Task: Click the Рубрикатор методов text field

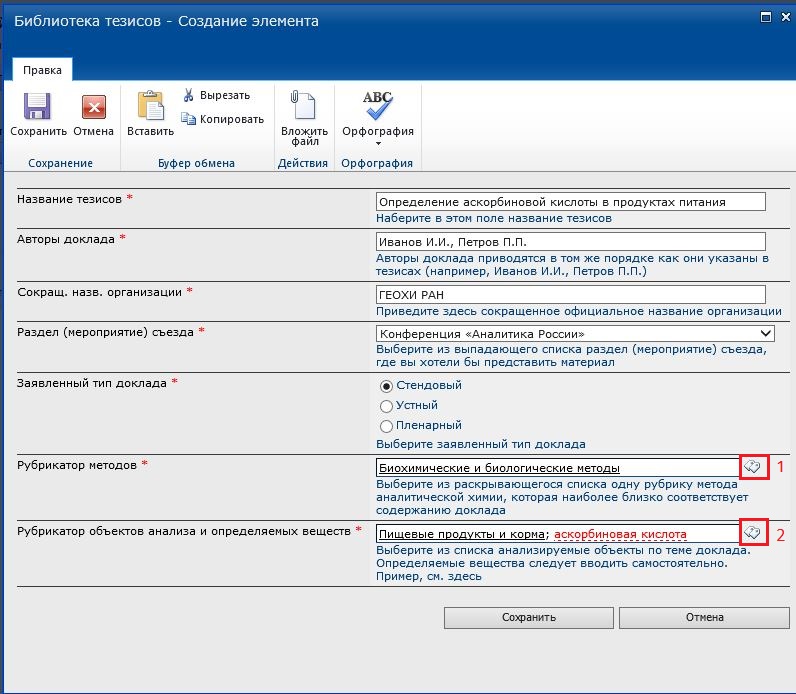Action: [558, 467]
